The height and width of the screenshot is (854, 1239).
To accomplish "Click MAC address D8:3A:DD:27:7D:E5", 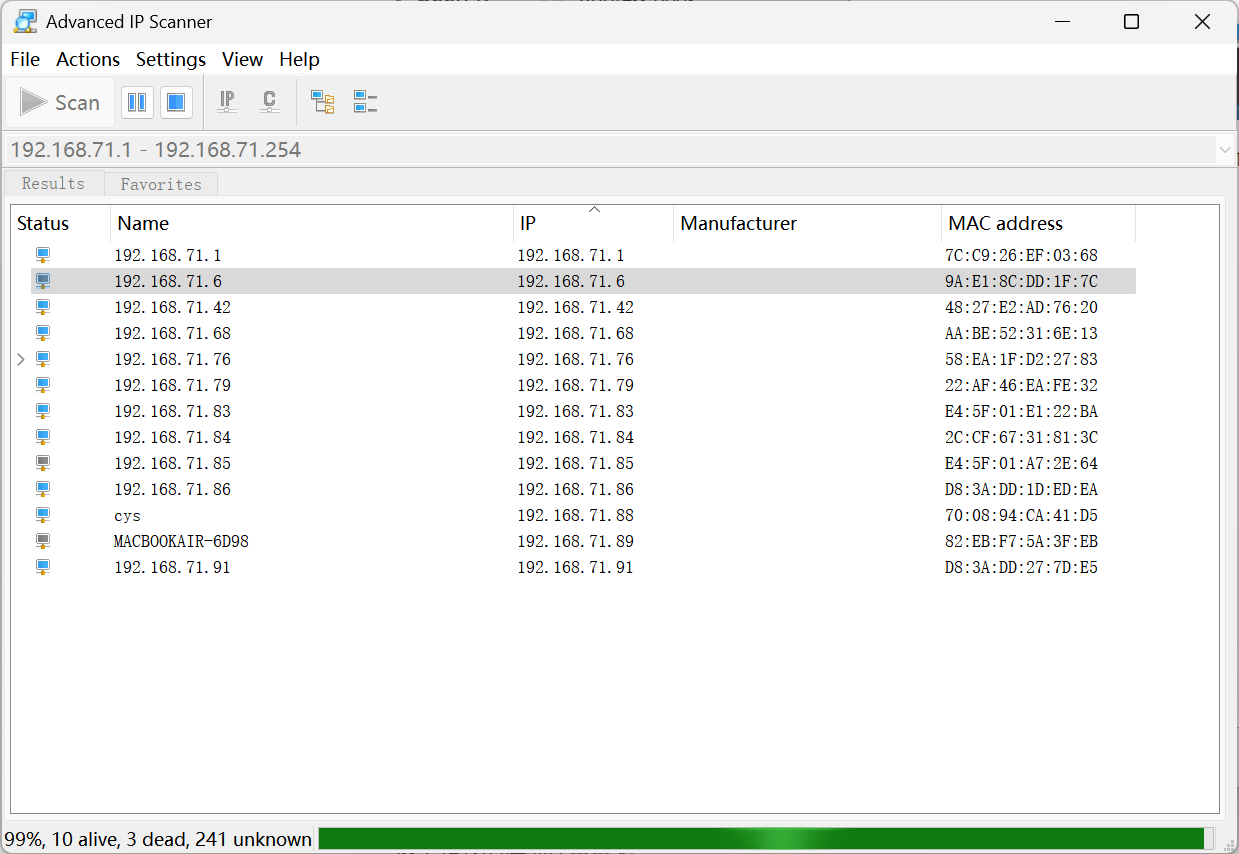I will [1021, 567].
